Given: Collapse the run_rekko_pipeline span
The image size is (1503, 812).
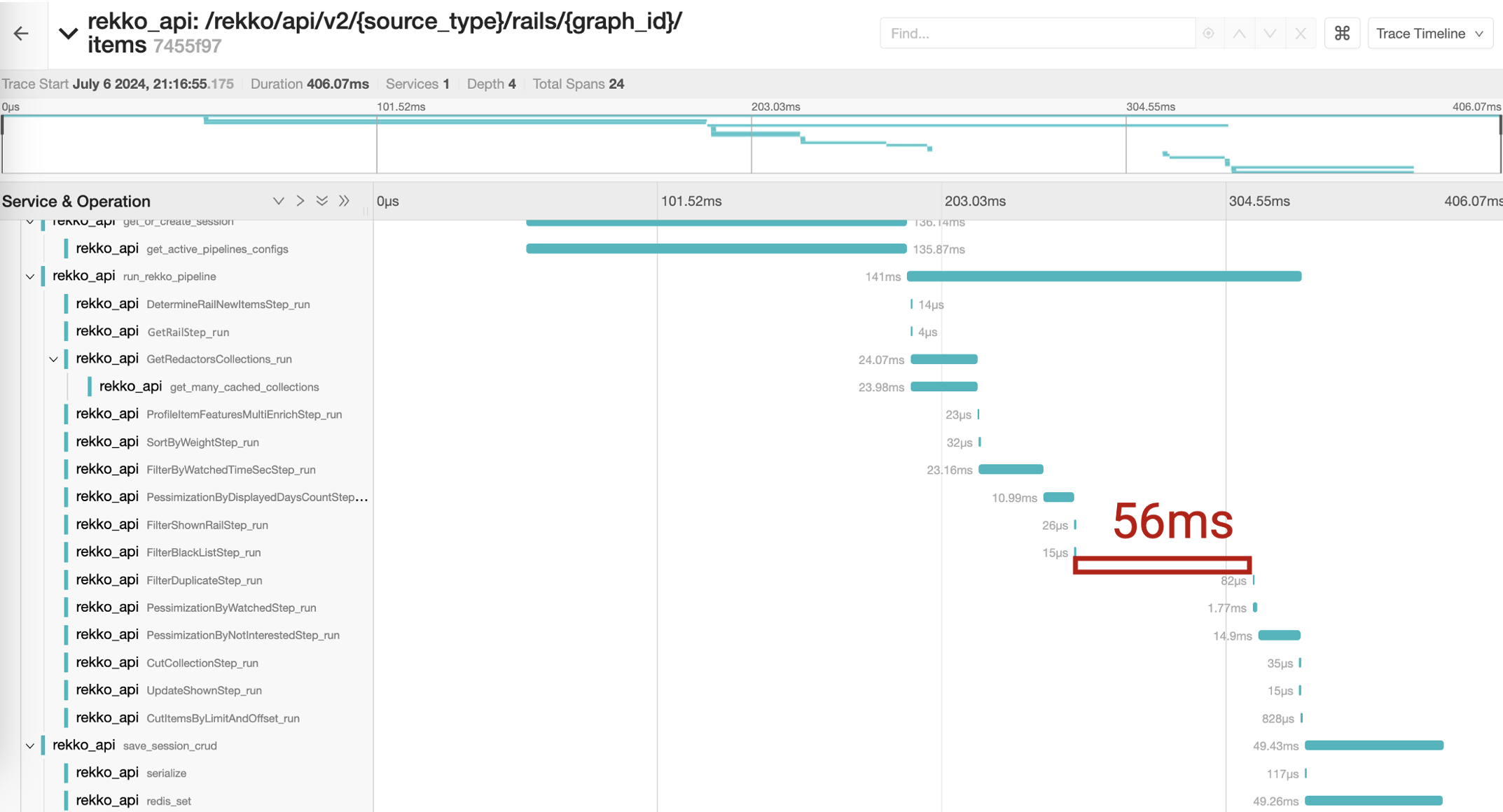Looking at the screenshot, I should (30, 276).
